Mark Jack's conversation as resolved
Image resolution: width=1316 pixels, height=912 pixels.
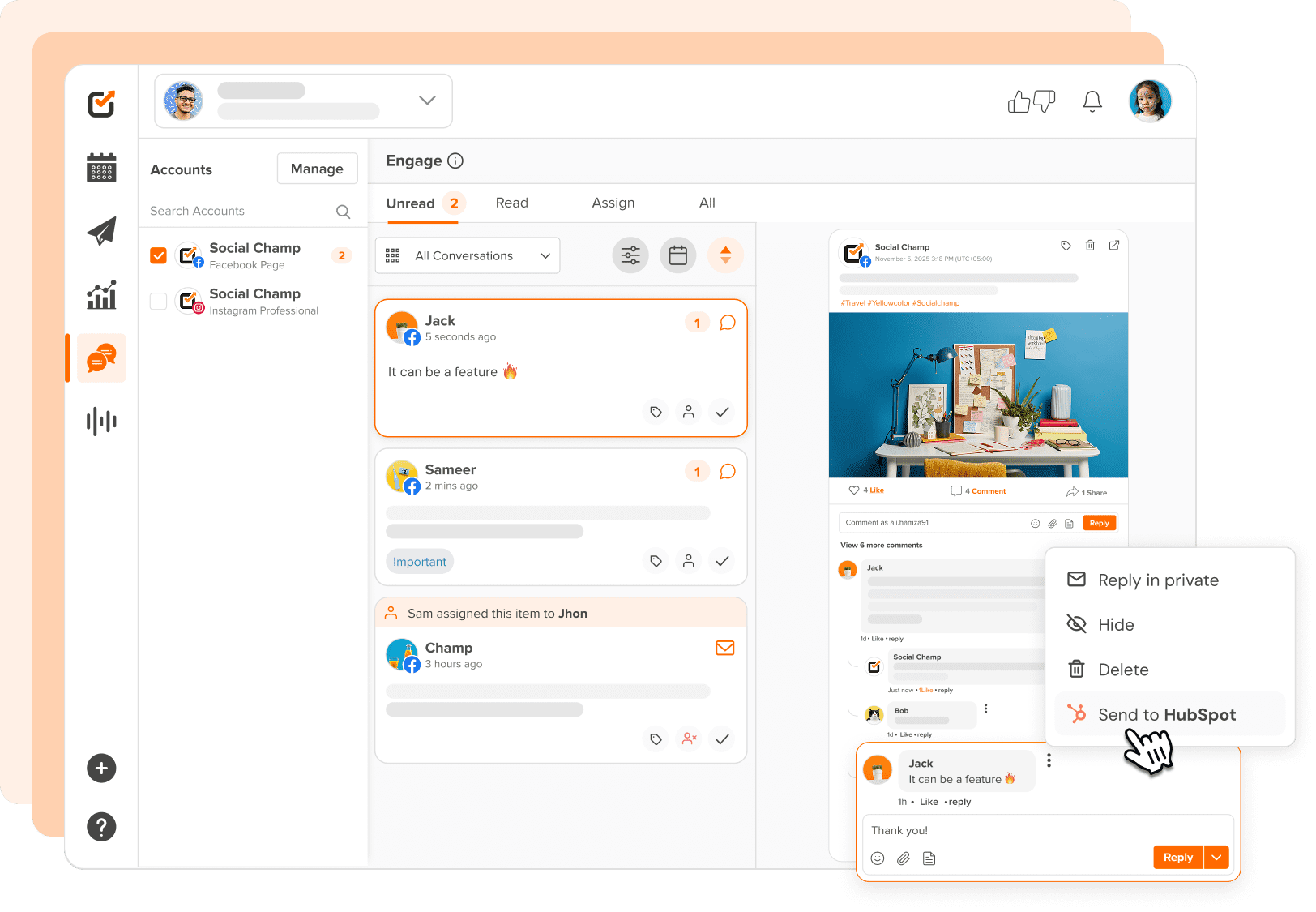(x=721, y=412)
